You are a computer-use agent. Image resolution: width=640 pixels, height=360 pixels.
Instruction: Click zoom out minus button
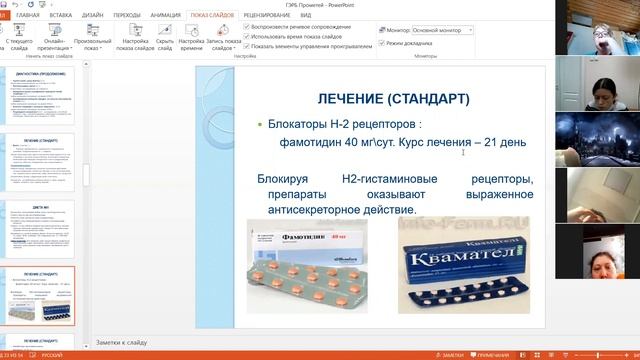tap(576, 356)
